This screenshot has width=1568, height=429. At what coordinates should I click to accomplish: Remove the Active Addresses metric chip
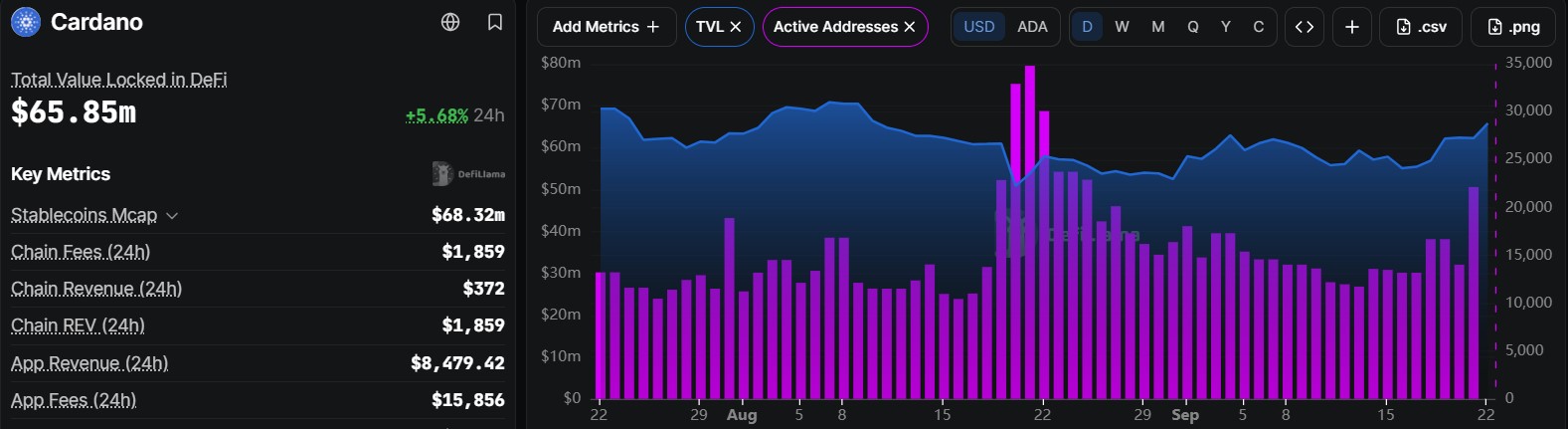(910, 27)
